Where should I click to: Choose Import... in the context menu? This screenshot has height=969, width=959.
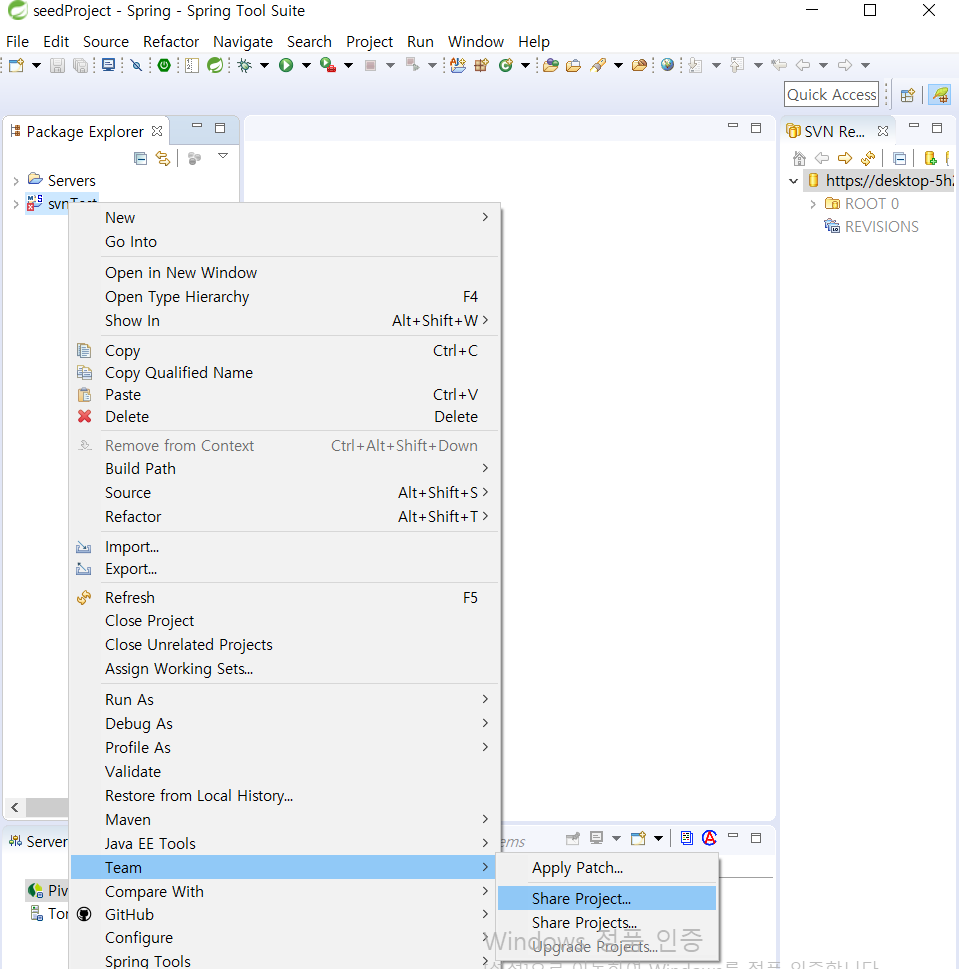tap(284, 547)
